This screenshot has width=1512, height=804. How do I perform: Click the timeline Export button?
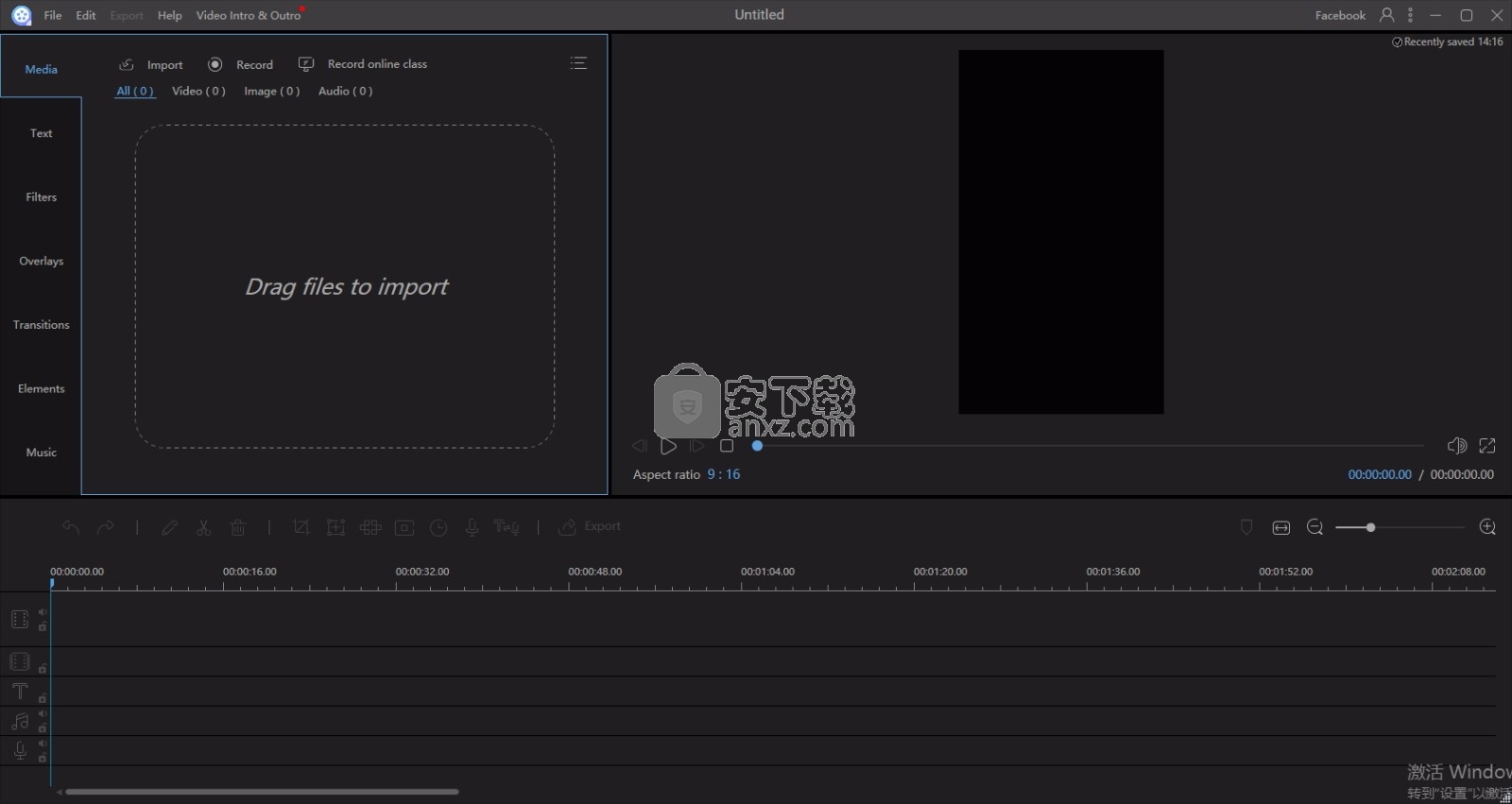(590, 526)
